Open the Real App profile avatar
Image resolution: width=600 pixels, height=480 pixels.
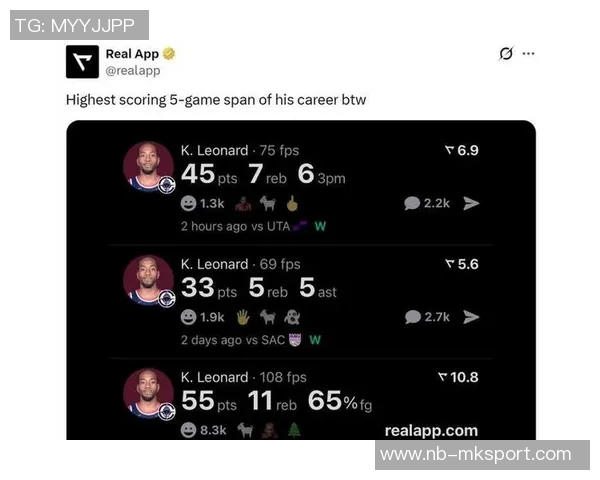(82, 62)
